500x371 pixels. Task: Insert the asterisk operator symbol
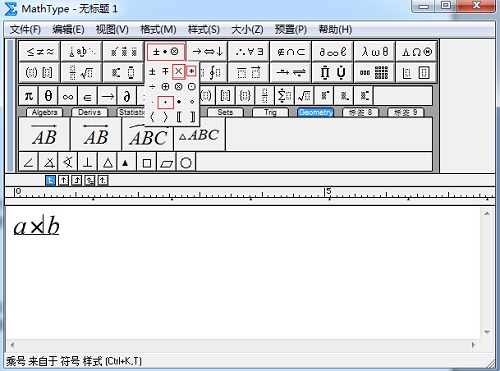coord(191,71)
